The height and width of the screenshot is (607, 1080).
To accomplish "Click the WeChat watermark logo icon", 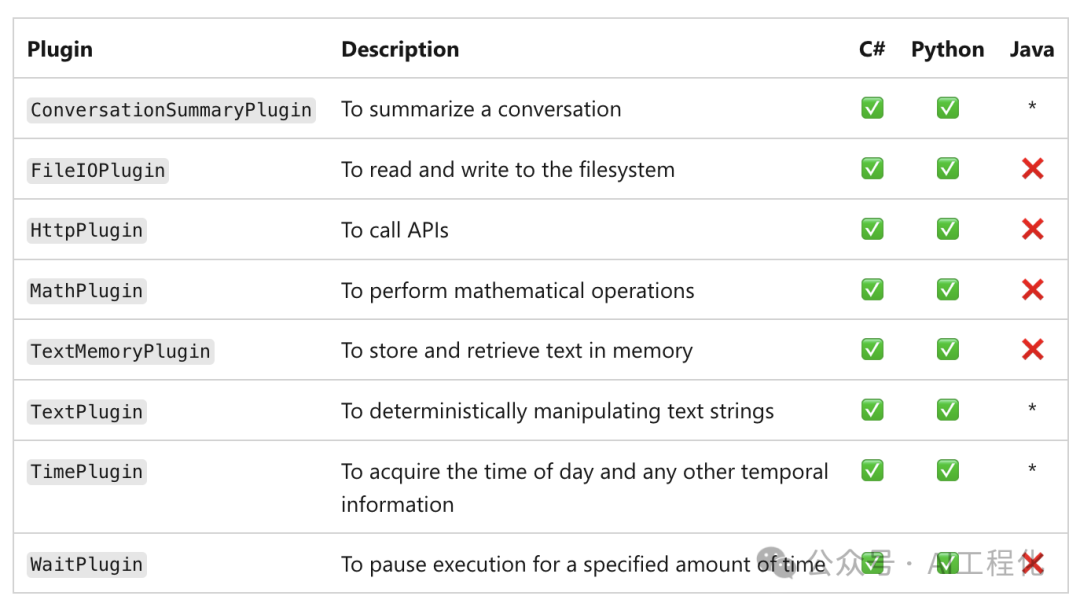I will pyautogui.click(x=775, y=563).
